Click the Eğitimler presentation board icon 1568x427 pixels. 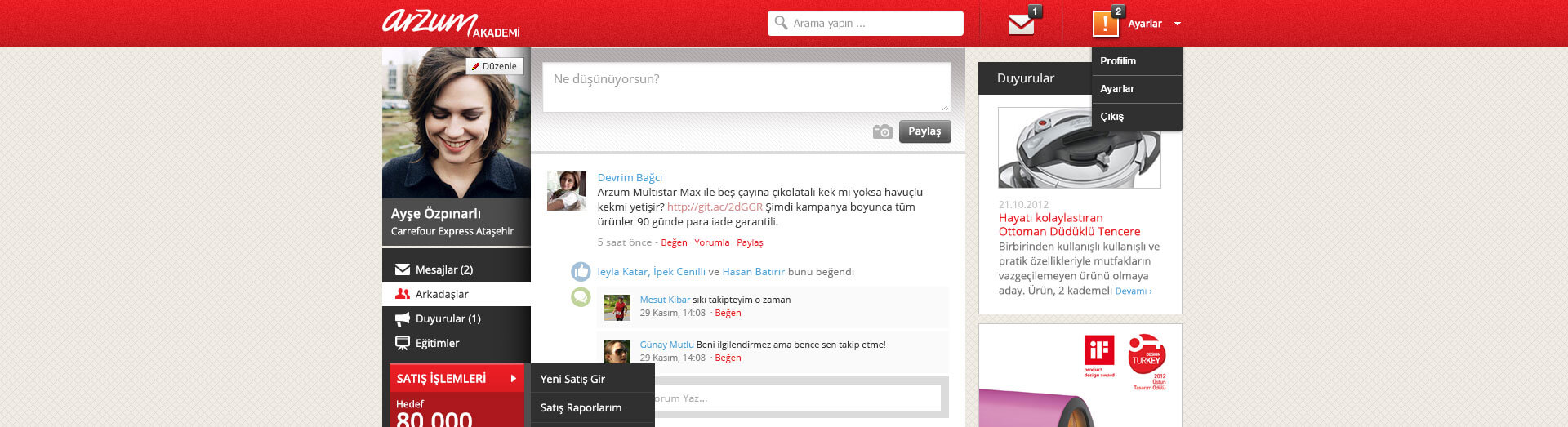(402, 343)
